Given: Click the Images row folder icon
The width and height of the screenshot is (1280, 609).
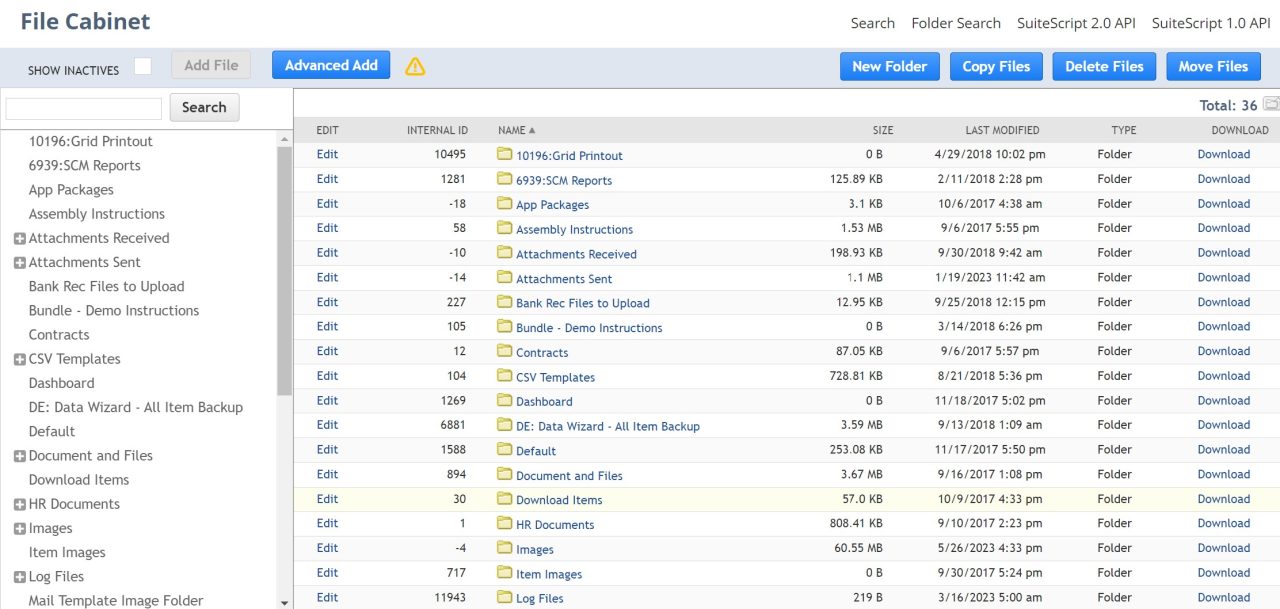Looking at the screenshot, I should (504, 548).
